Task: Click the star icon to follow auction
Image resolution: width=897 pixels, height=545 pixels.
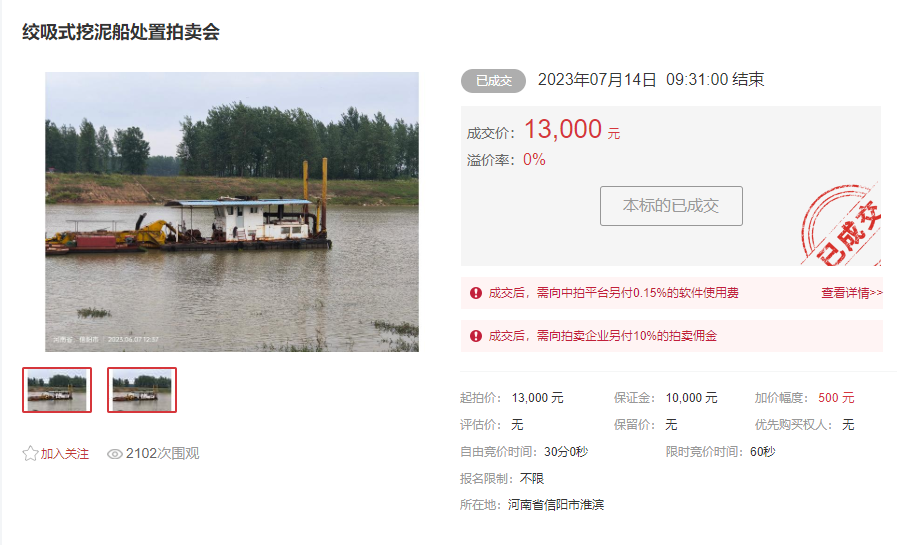Action: point(30,453)
